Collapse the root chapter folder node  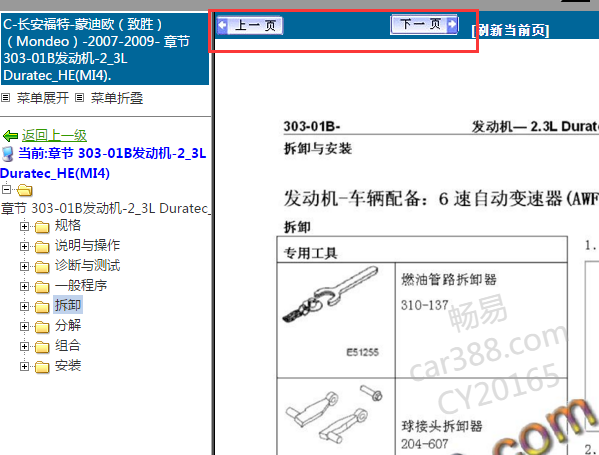[6, 189]
